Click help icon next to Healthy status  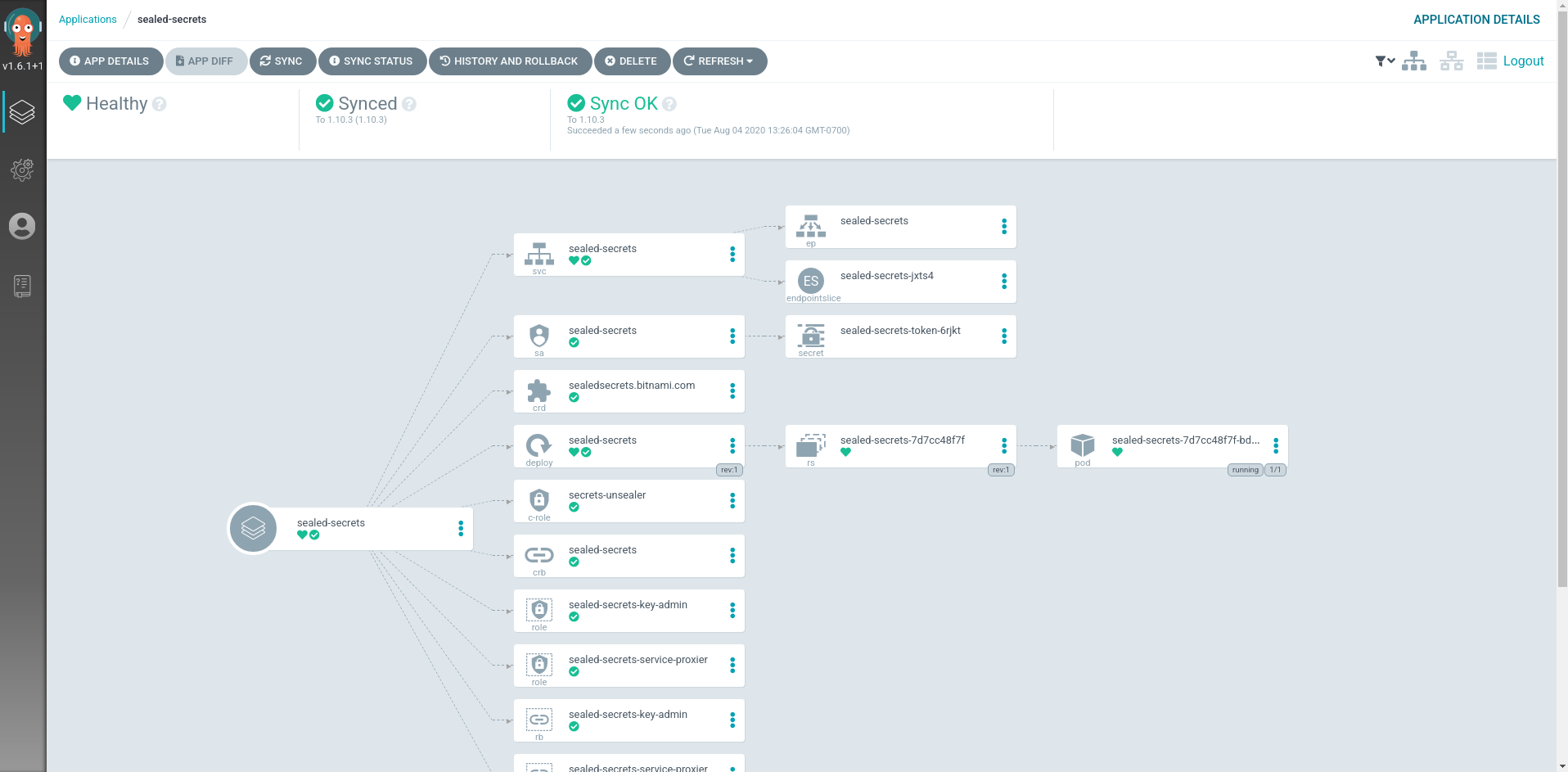(x=160, y=104)
